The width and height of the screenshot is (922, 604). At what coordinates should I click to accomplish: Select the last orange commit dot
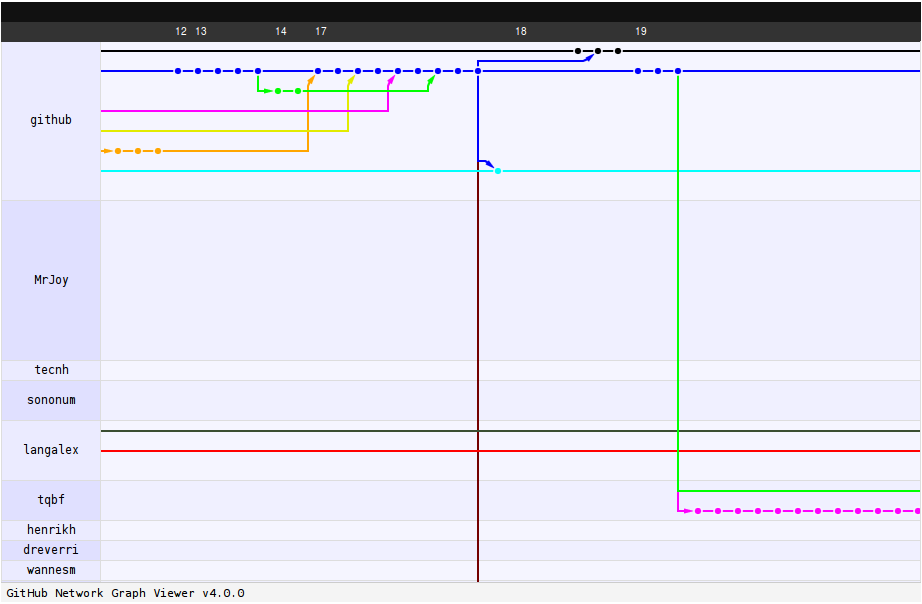click(x=158, y=151)
